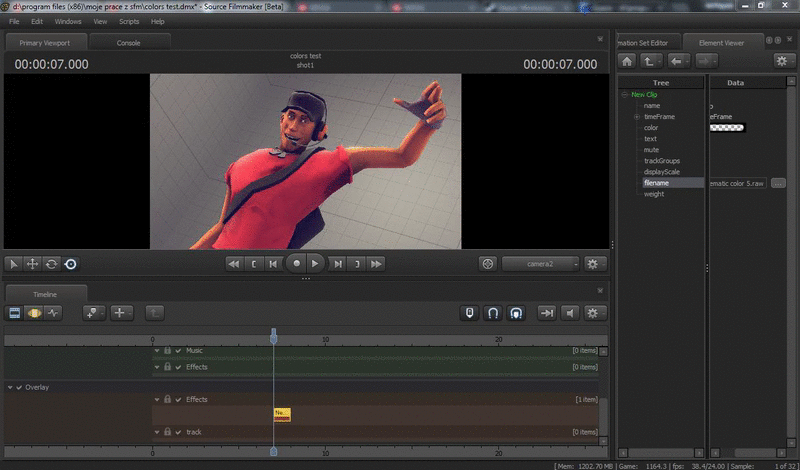Toggle visibility checkmark on Music track
The height and width of the screenshot is (470, 800).
click(179, 350)
